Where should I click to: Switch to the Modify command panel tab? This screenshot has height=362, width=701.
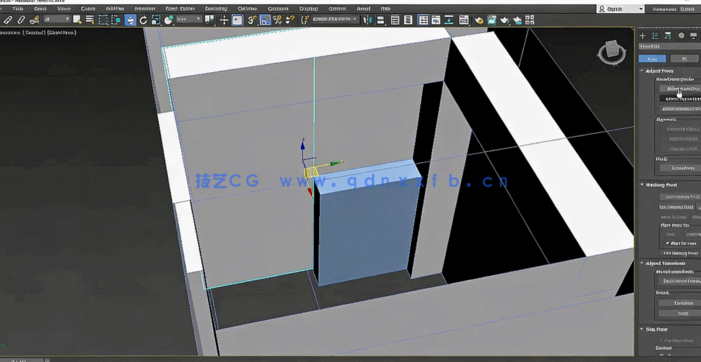pyautogui.click(x=655, y=36)
